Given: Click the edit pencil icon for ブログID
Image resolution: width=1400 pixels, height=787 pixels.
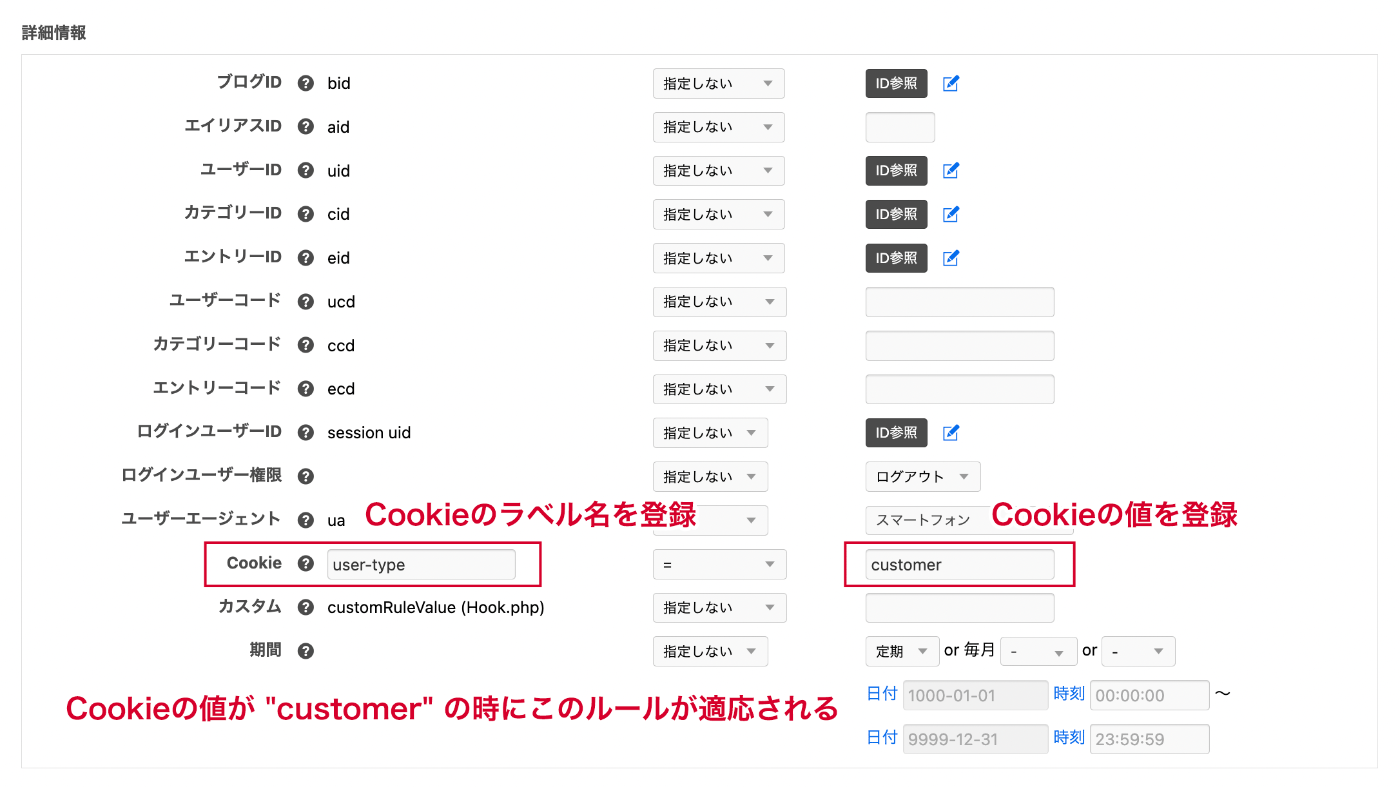Looking at the screenshot, I should click(951, 84).
